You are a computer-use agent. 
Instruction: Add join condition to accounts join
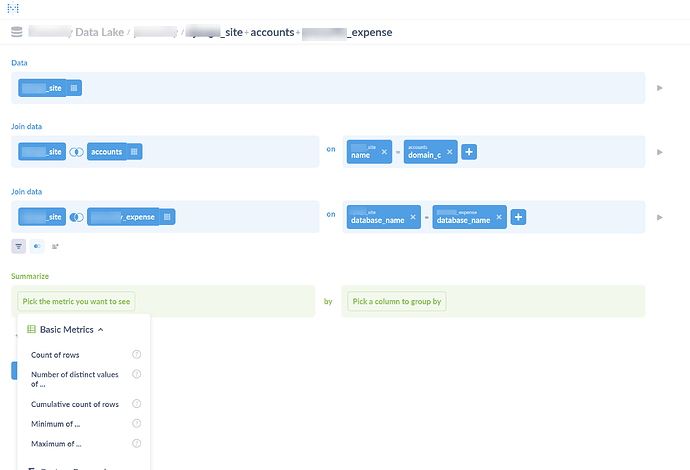point(469,152)
